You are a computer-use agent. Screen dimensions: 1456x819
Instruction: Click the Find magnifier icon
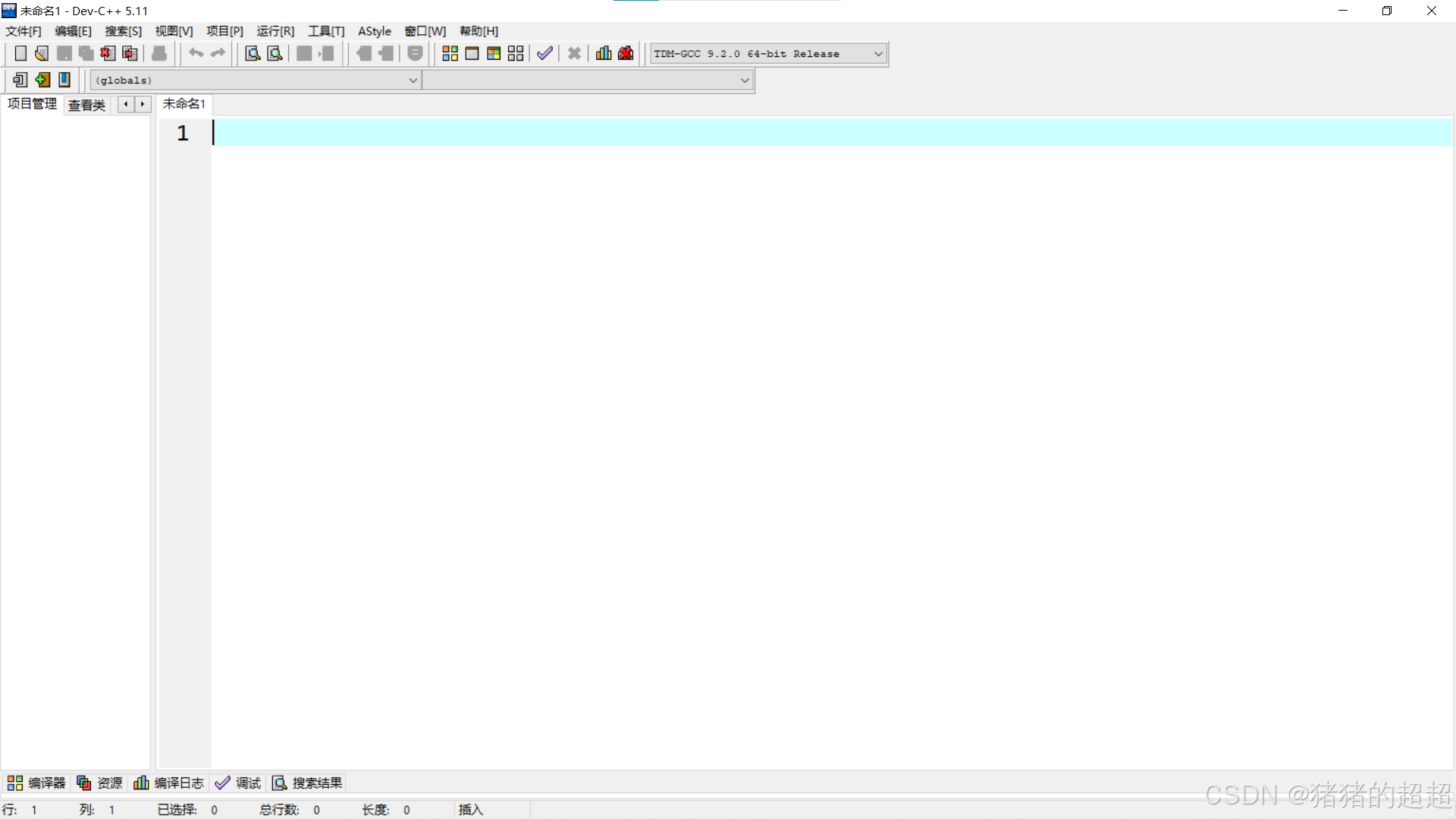(253, 53)
